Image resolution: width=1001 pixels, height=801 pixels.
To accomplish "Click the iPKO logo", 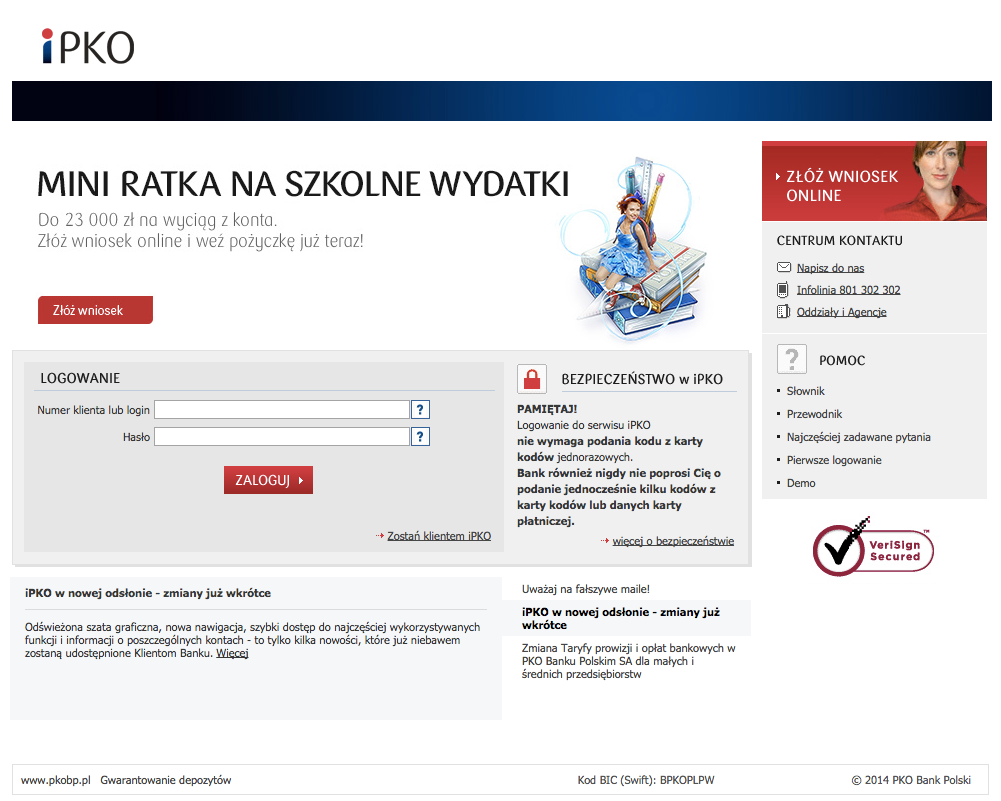I will 88,47.
